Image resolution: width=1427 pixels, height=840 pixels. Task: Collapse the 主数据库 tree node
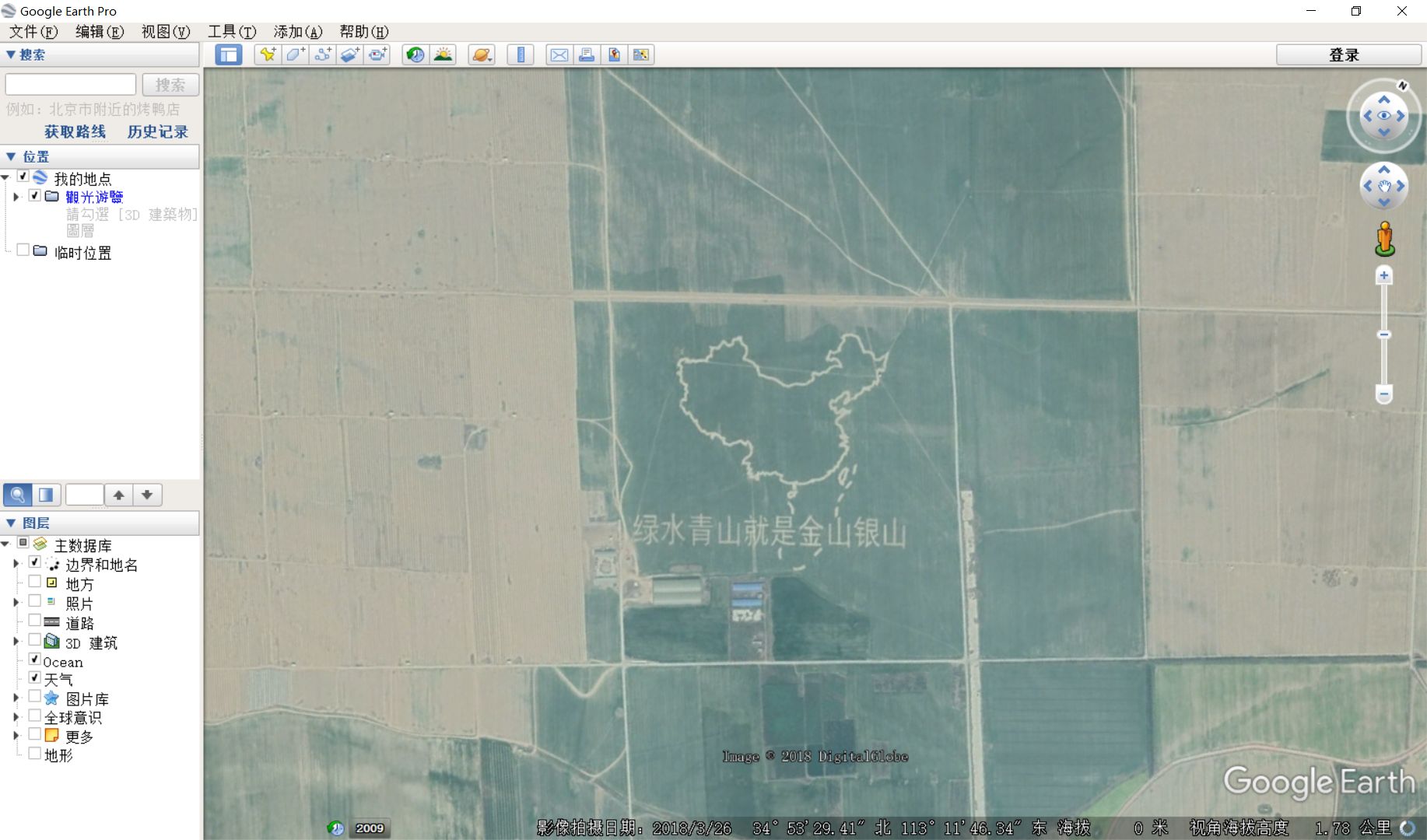coord(5,544)
